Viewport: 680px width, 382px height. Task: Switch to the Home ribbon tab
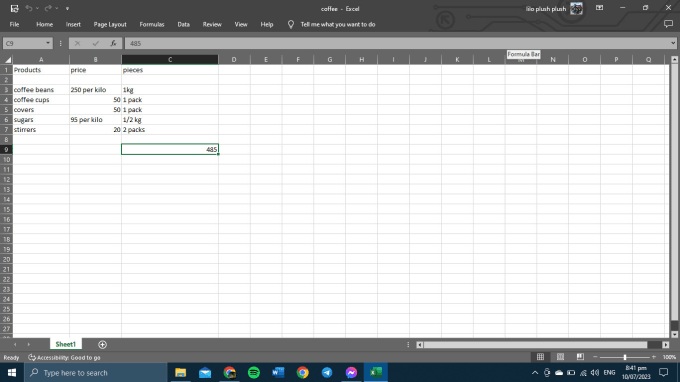44,24
